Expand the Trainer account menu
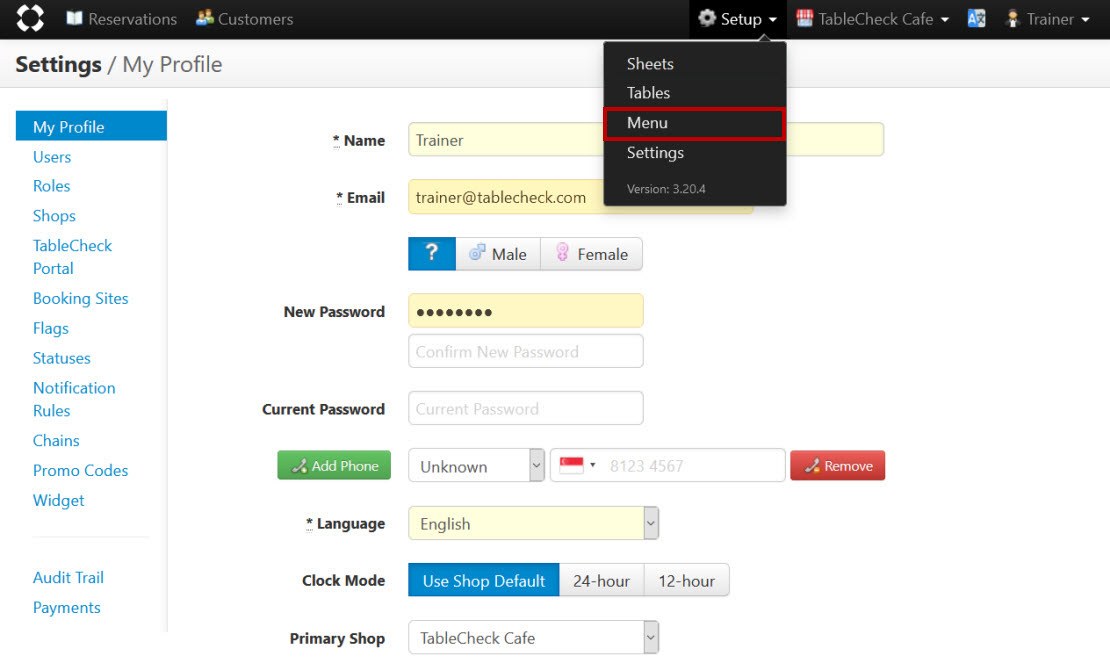 point(1048,19)
